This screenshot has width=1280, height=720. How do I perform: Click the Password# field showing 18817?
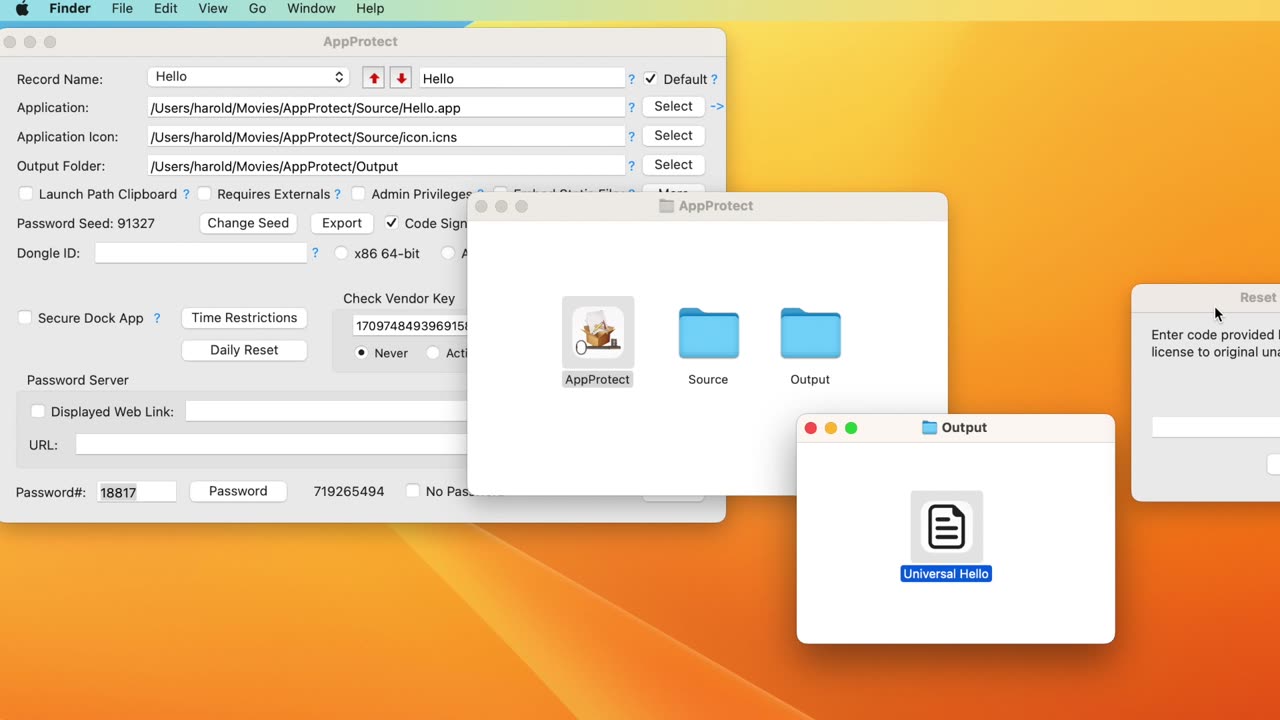point(137,492)
